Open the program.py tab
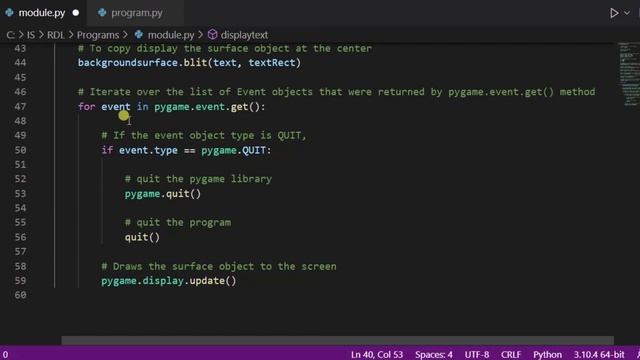The width and height of the screenshot is (640, 360). tap(137, 13)
